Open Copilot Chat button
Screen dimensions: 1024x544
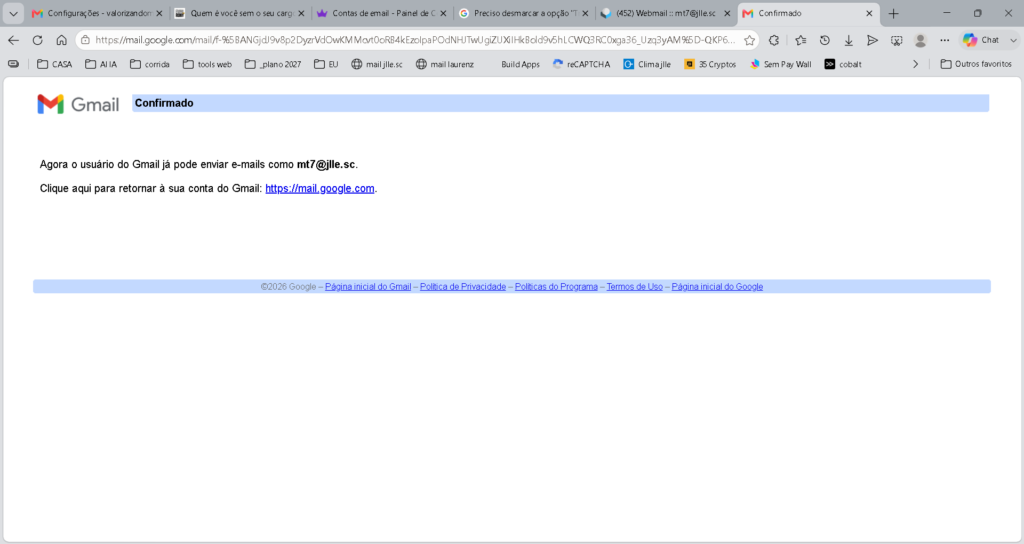(x=982, y=40)
